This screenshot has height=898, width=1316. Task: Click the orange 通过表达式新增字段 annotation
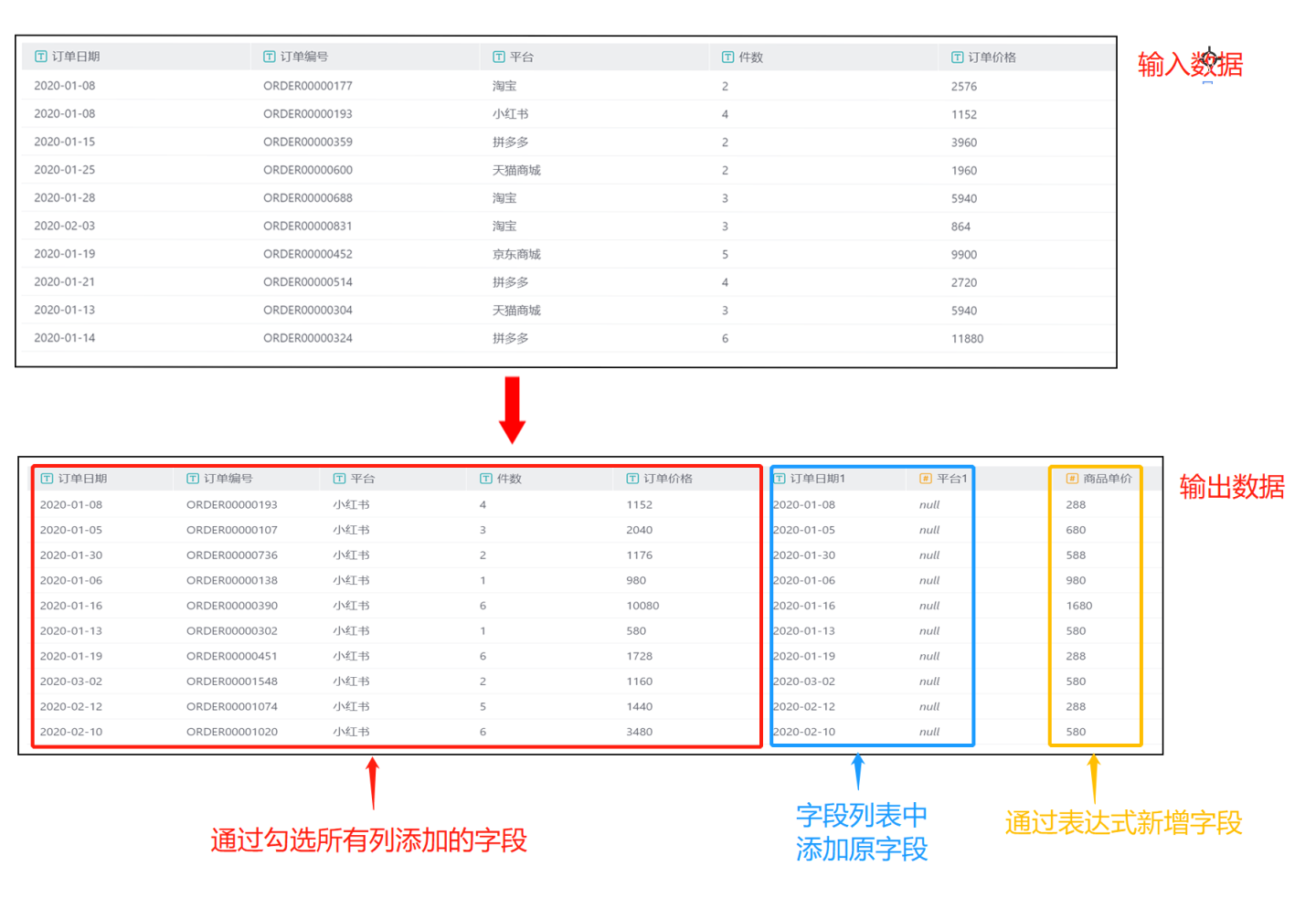[1123, 823]
